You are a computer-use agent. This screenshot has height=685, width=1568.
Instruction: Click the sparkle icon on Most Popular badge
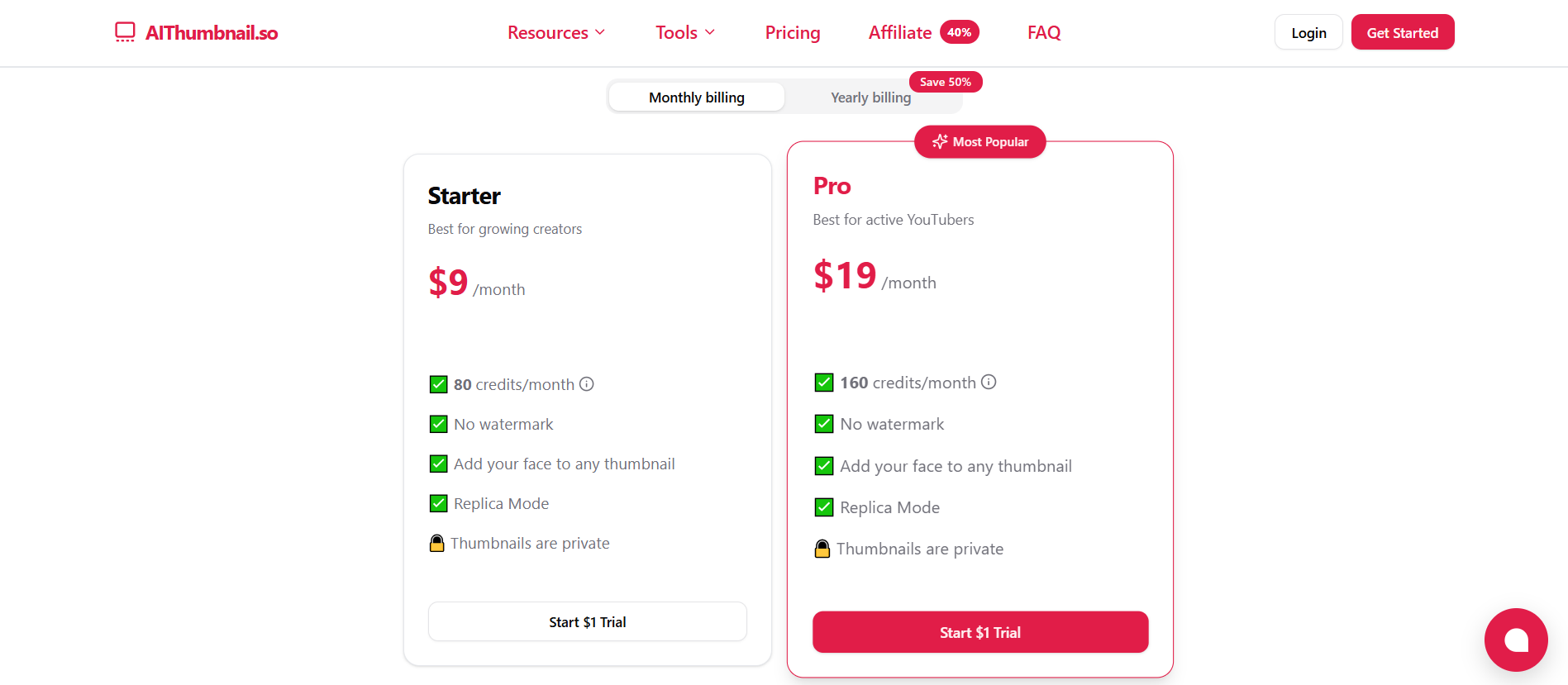coord(939,141)
